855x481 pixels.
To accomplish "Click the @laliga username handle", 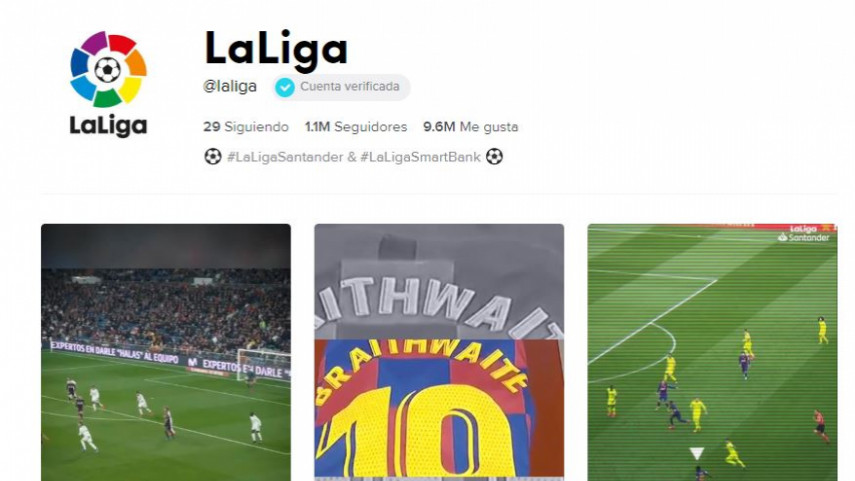I will click(230, 87).
